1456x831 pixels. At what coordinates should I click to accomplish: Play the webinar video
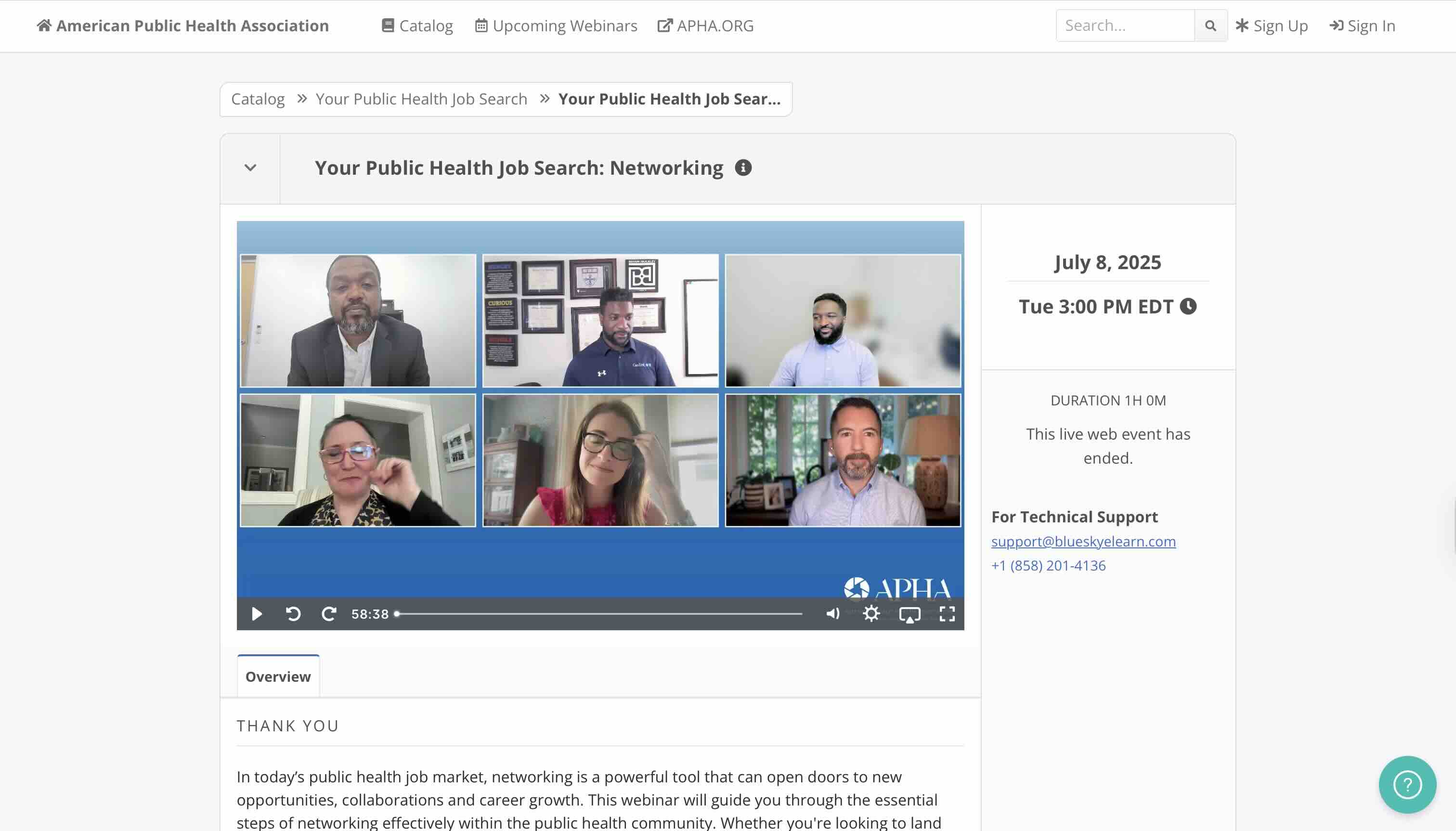click(257, 614)
